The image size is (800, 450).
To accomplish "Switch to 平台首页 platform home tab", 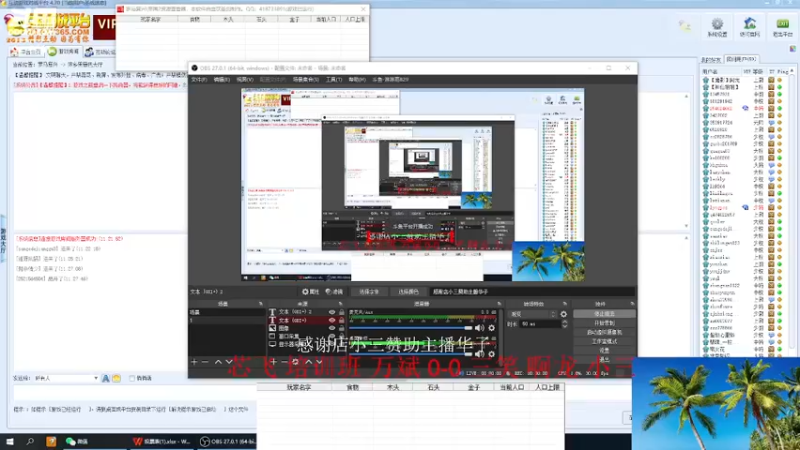I will coord(27,52).
